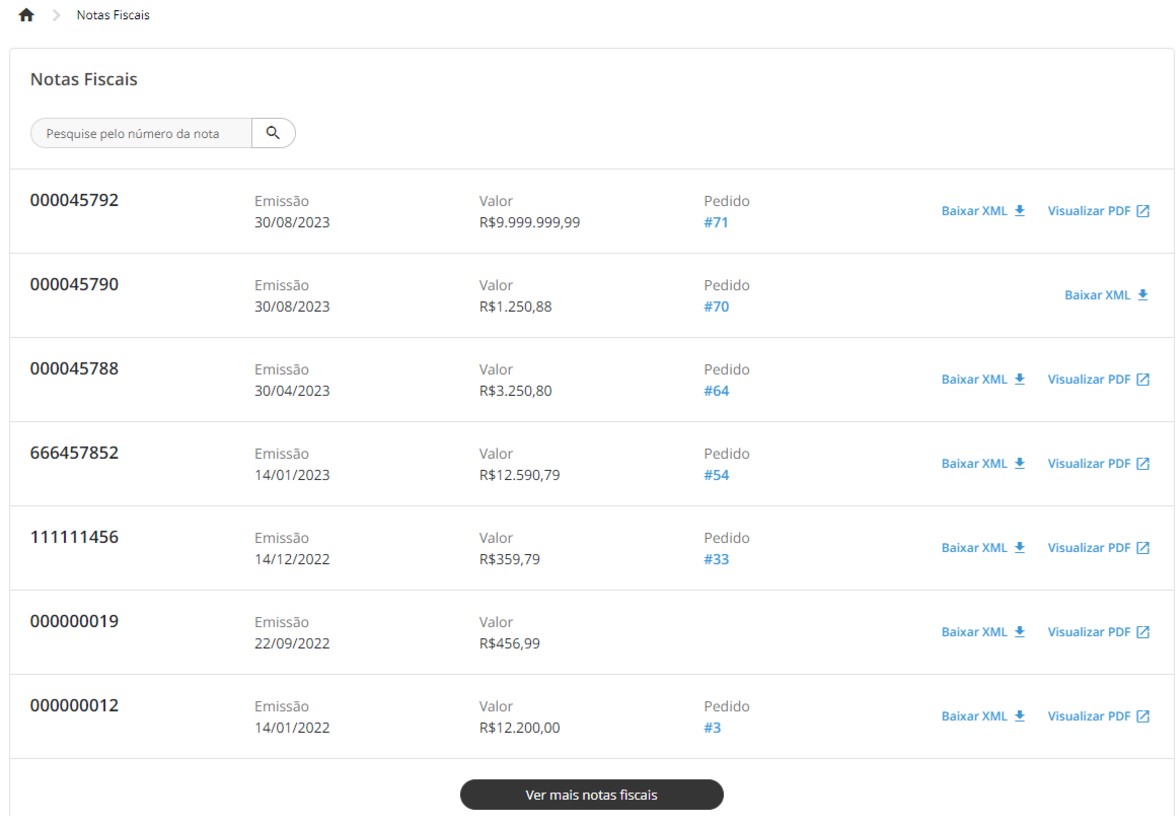The width and height of the screenshot is (1176, 816).
Task: Select invoice number 000000012
Action: point(74,706)
